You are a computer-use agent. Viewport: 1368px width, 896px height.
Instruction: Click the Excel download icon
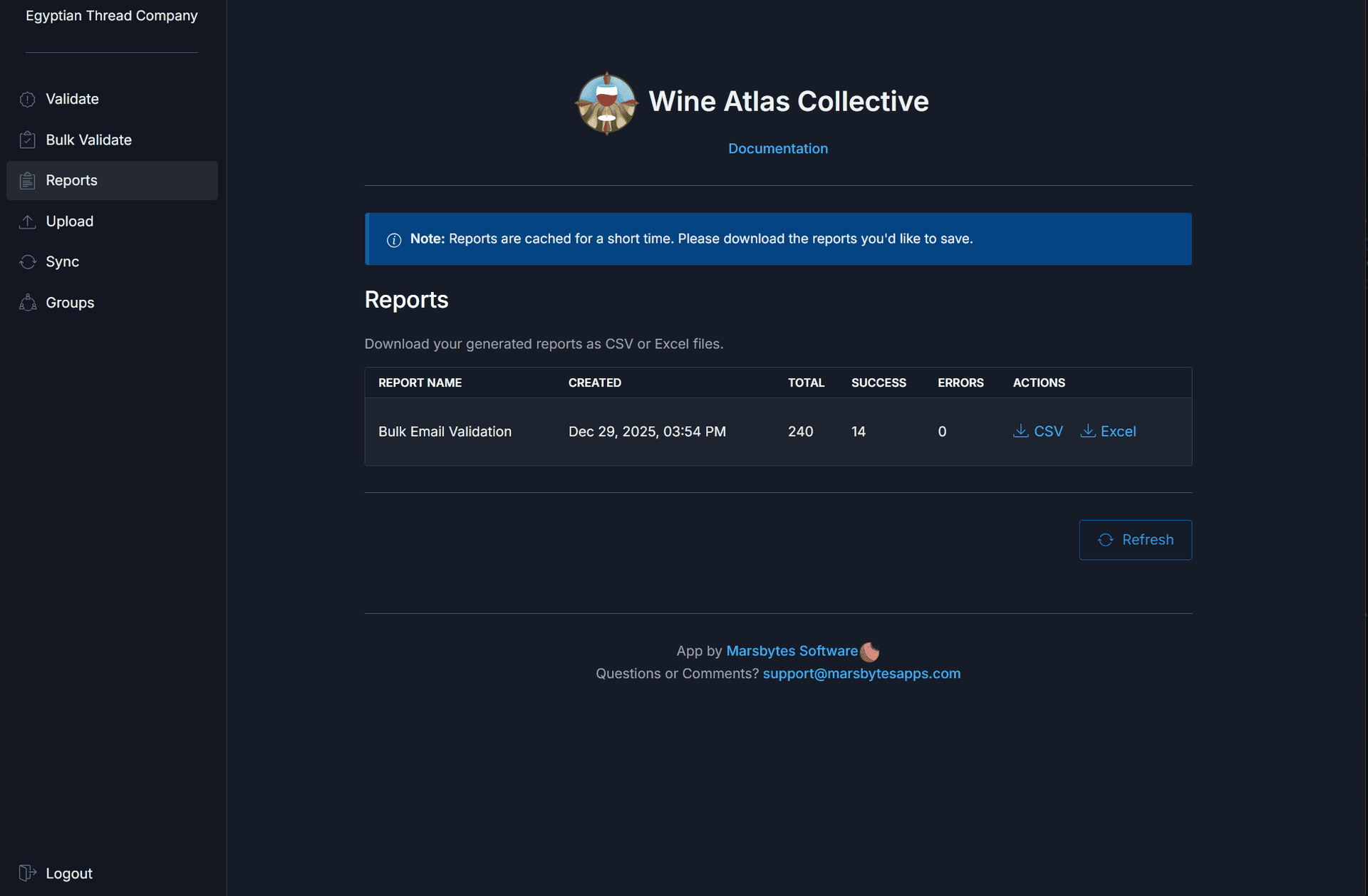pos(1088,431)
